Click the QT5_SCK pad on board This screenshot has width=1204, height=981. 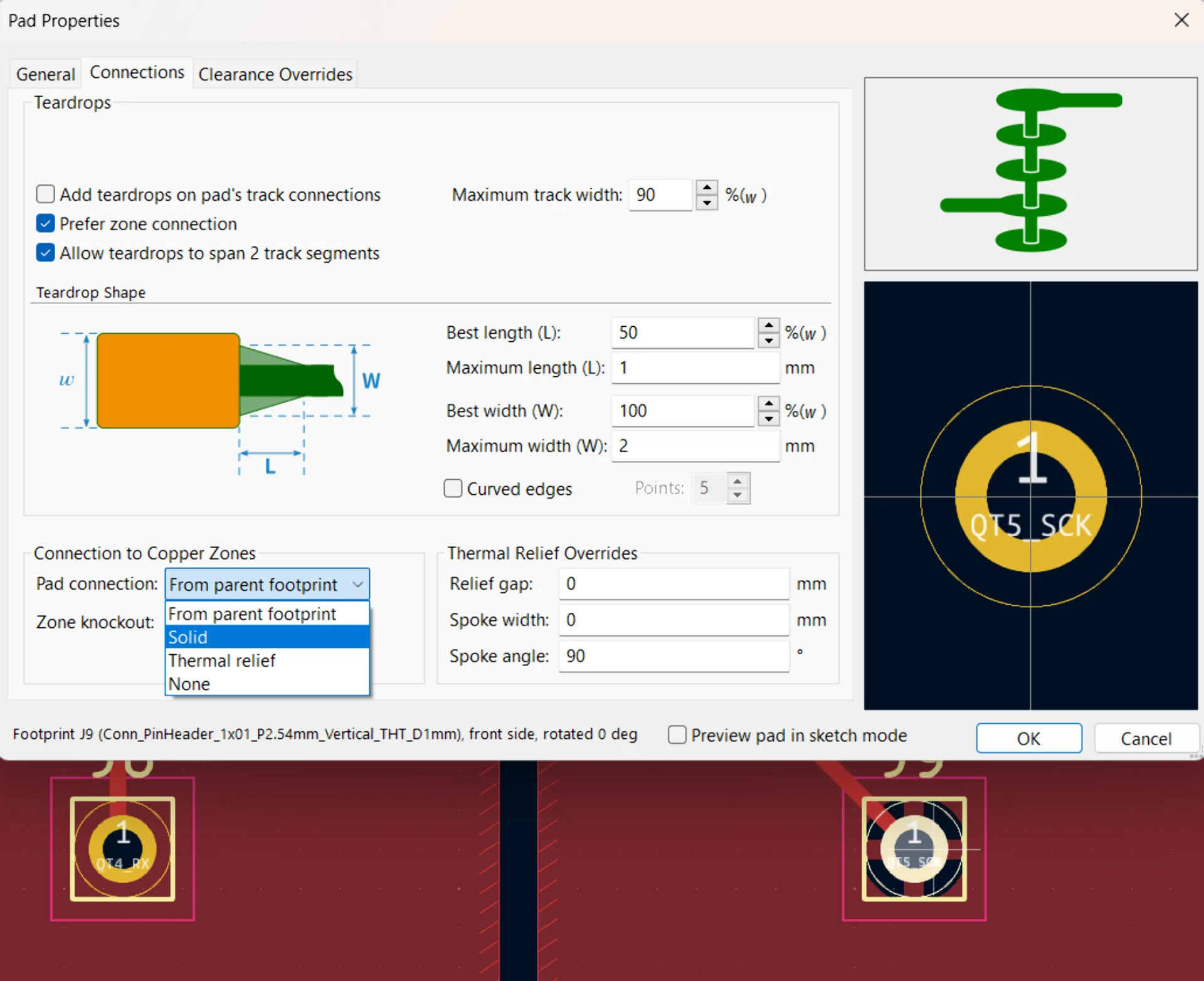coord(914,849)
